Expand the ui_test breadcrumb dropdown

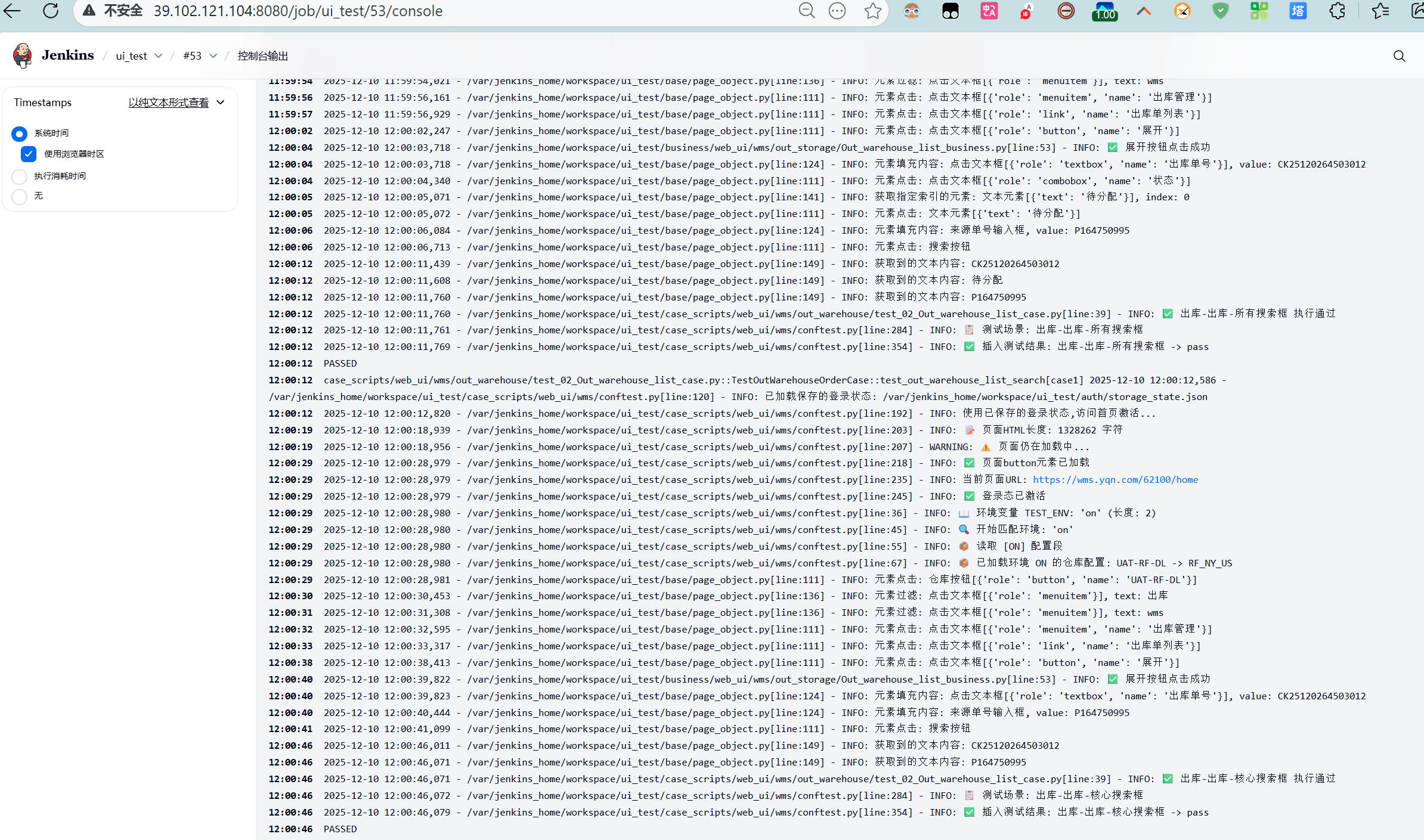158,56
